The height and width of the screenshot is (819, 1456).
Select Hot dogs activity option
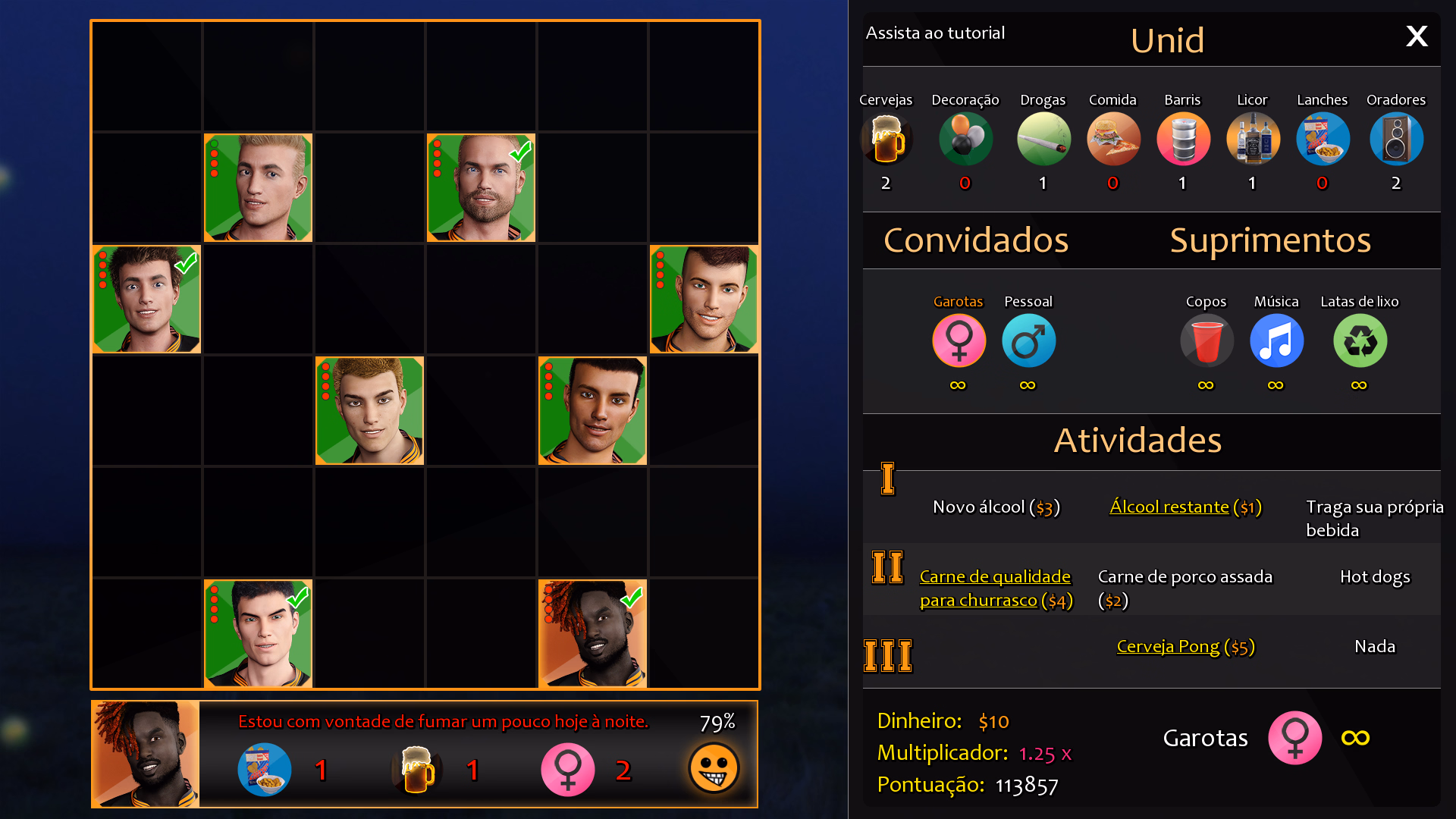pos(1375,577)
